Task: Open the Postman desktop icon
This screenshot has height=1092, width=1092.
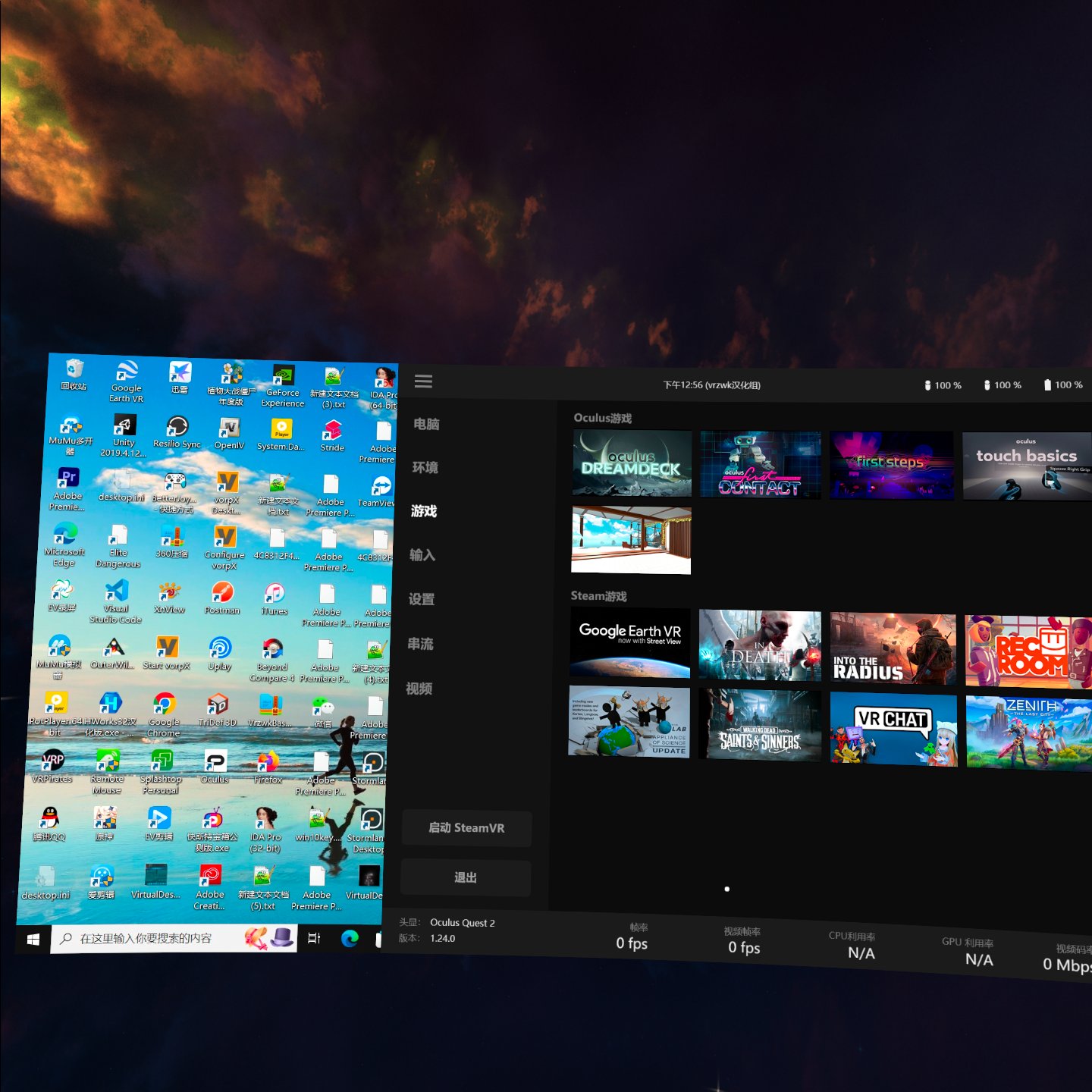Action: tap(222, 594)
